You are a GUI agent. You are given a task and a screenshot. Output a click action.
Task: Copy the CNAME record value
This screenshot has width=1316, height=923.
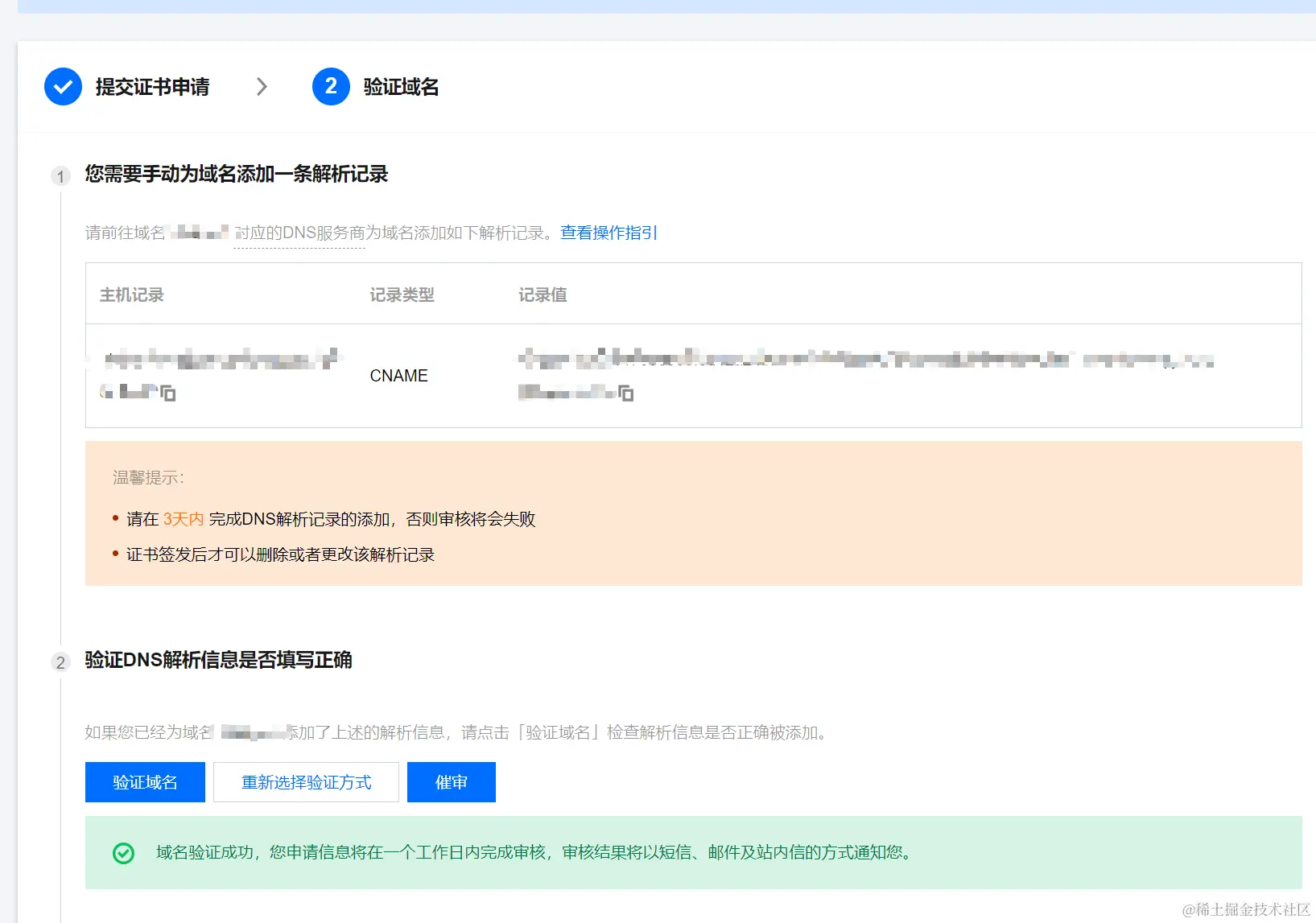(x=625, y=393)
